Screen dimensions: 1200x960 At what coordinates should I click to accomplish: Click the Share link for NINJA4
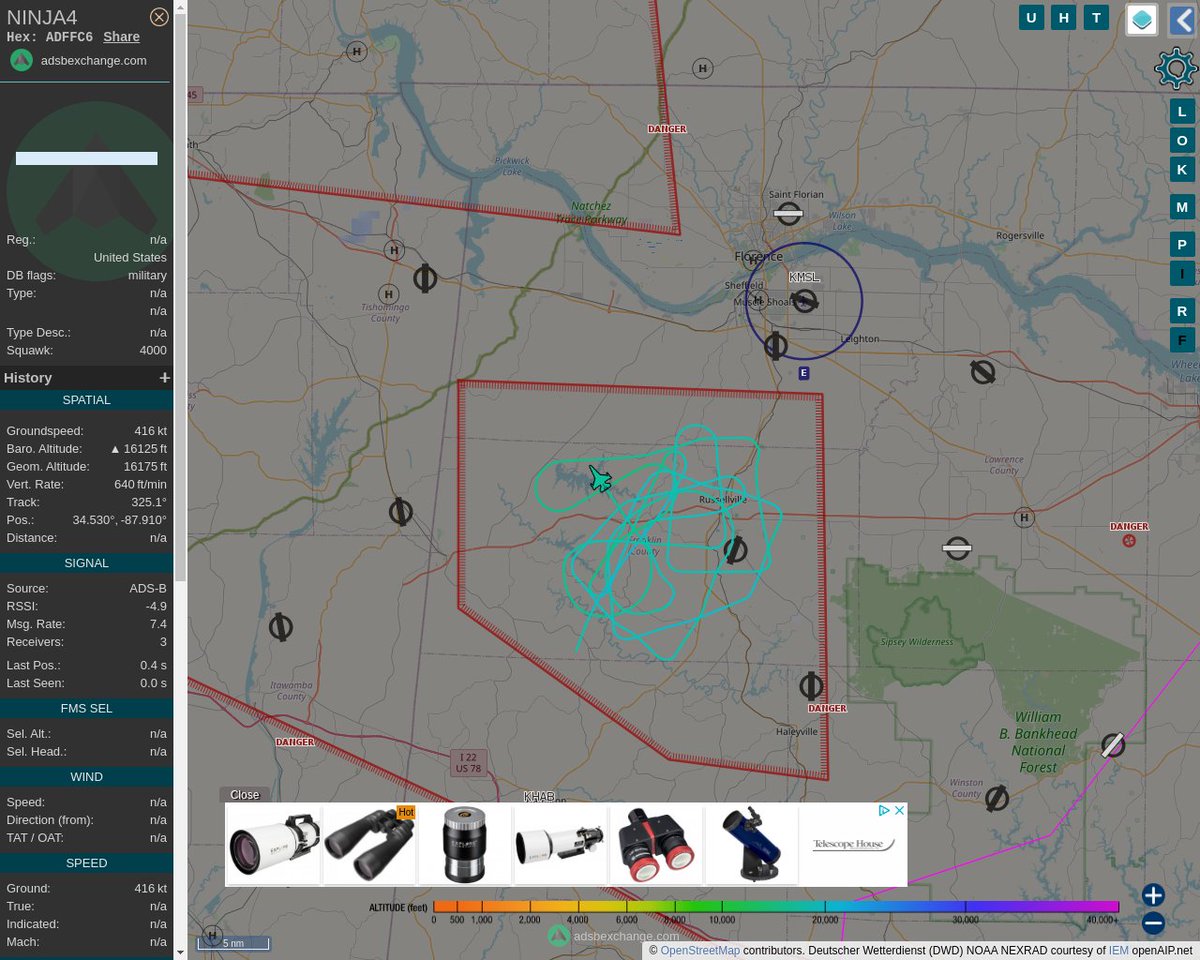[121, 36]
